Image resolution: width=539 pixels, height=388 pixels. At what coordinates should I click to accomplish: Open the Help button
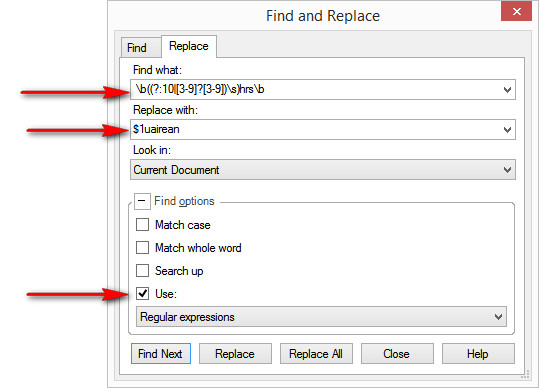pos(478,353)
